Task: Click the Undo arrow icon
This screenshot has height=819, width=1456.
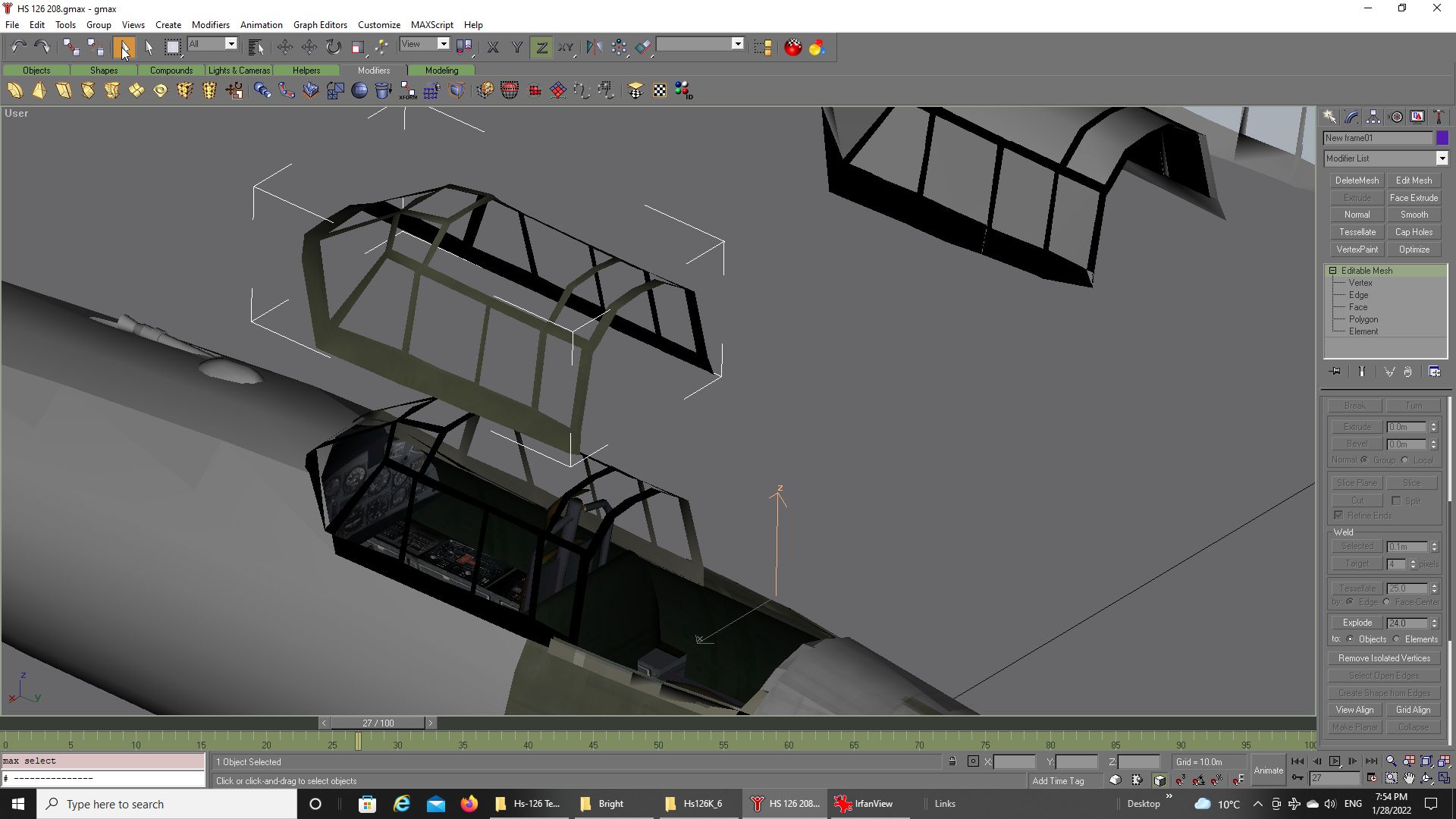Action: click(x=18, y=47)
